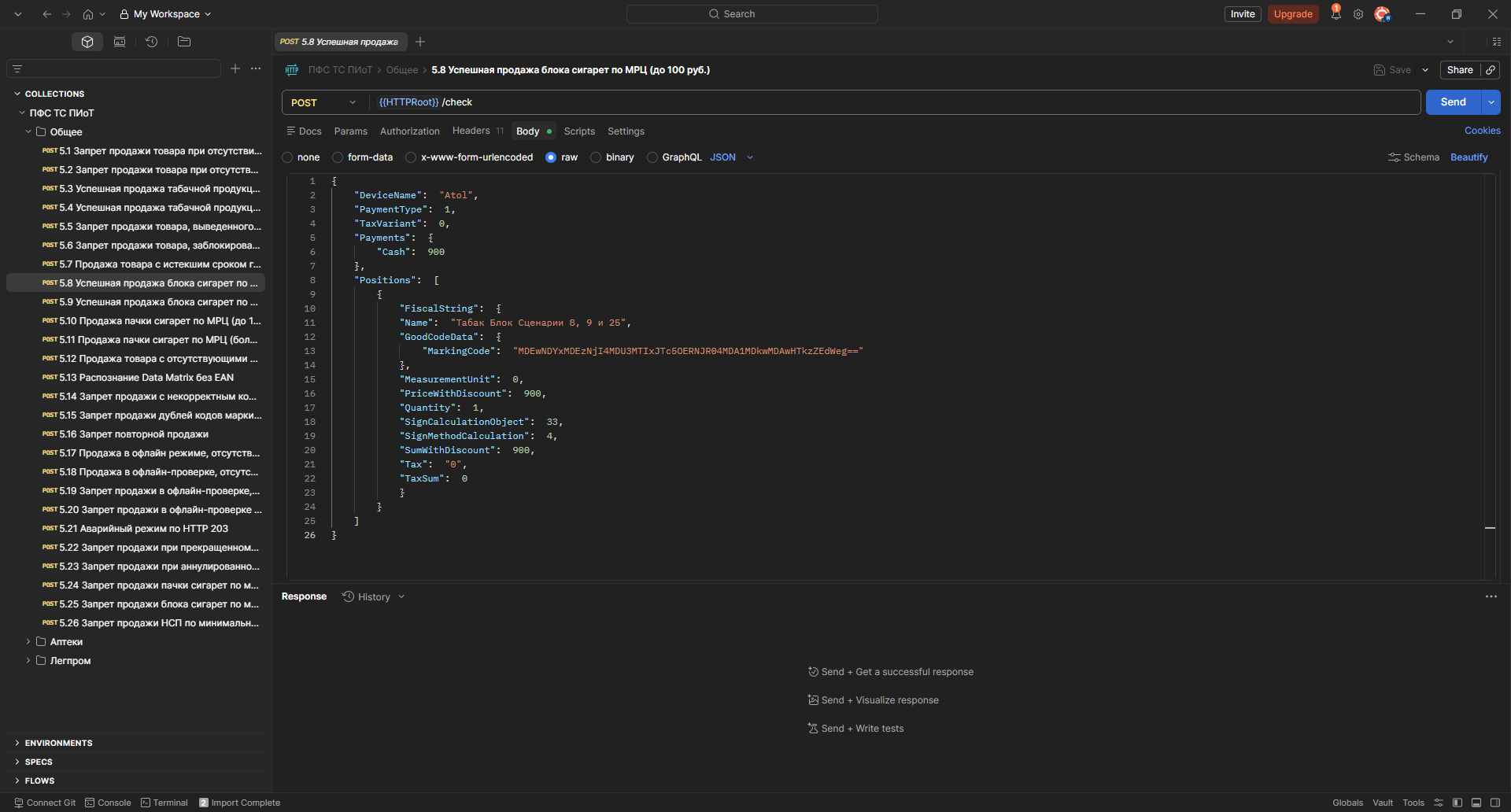The width and height of the screenshot is (1511, 812).
Task: Open the Environments sidebar icon
Action: click(x=120, y=42)
